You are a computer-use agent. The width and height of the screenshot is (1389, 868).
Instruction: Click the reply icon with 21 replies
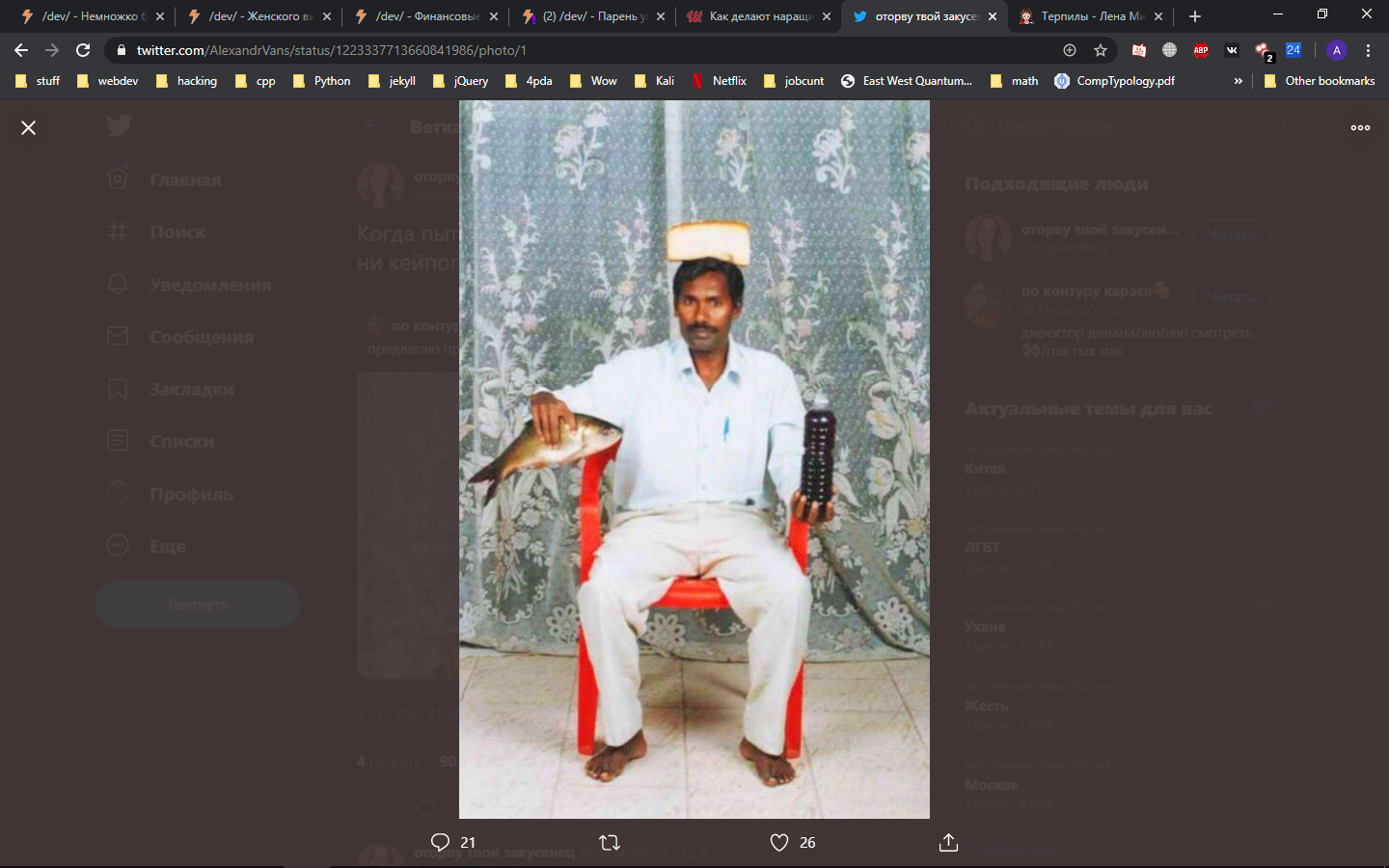441,842
